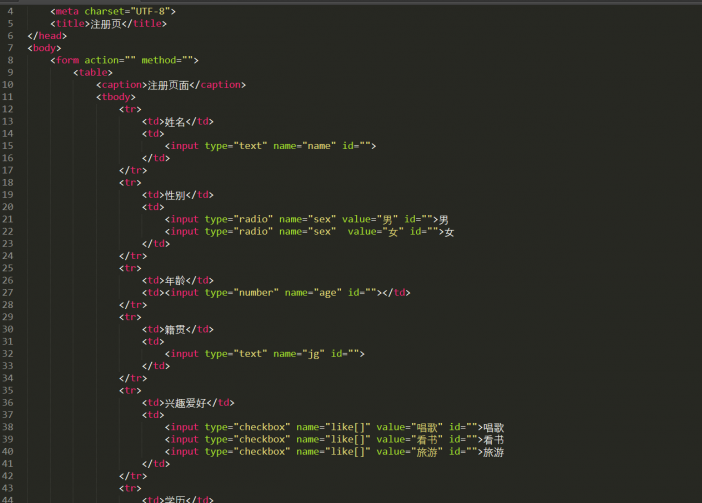Click the checkbox input line for 旅游
Viewport: 702px width, 503px height.
point(334,452)
